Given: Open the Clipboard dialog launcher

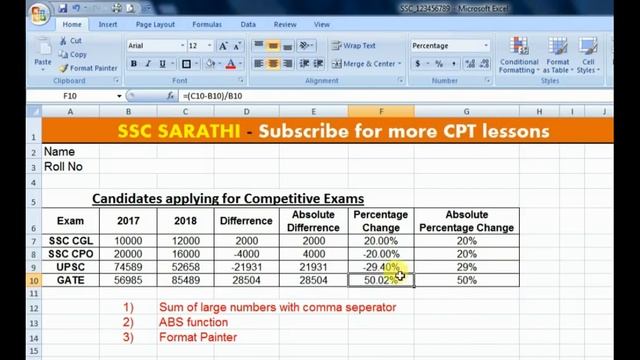Looking at the screenshot, I should (x=116, y=81).
